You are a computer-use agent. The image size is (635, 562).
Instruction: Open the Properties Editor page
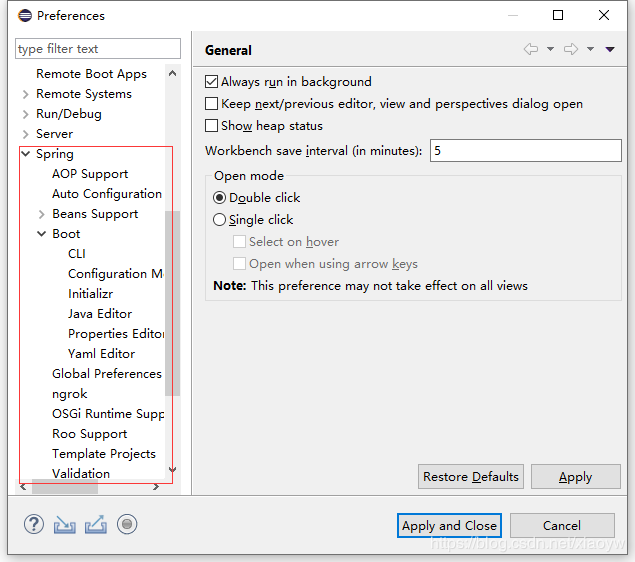(x=116, y=334)
